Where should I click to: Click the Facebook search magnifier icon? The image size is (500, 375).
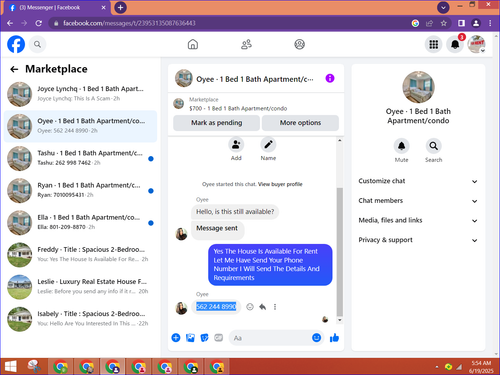pyautogui.click(x=37, y=44)
